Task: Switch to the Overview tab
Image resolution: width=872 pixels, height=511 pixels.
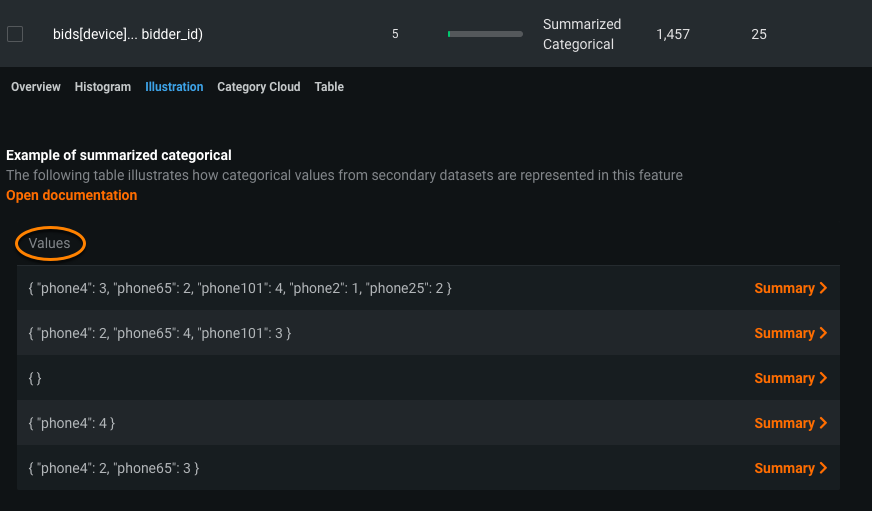Action: [x=36, y=87]
